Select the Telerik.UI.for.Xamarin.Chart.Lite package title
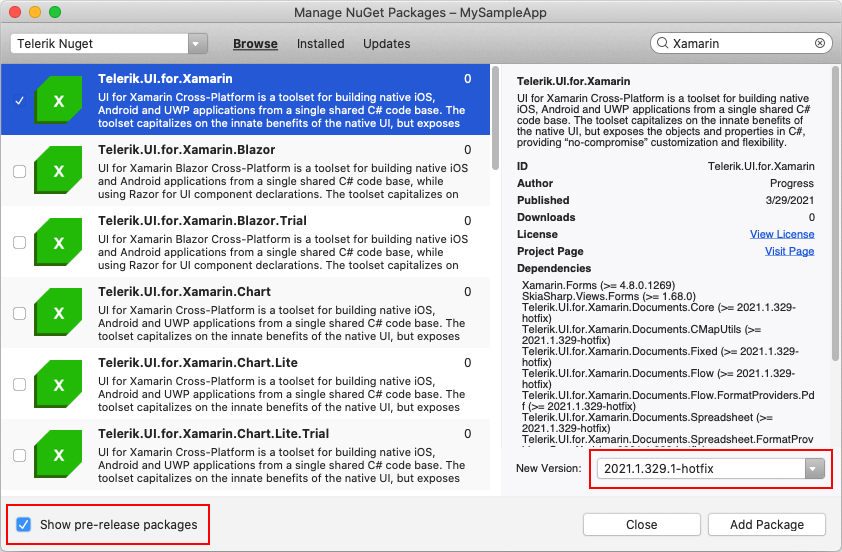 tap(198, 362)
